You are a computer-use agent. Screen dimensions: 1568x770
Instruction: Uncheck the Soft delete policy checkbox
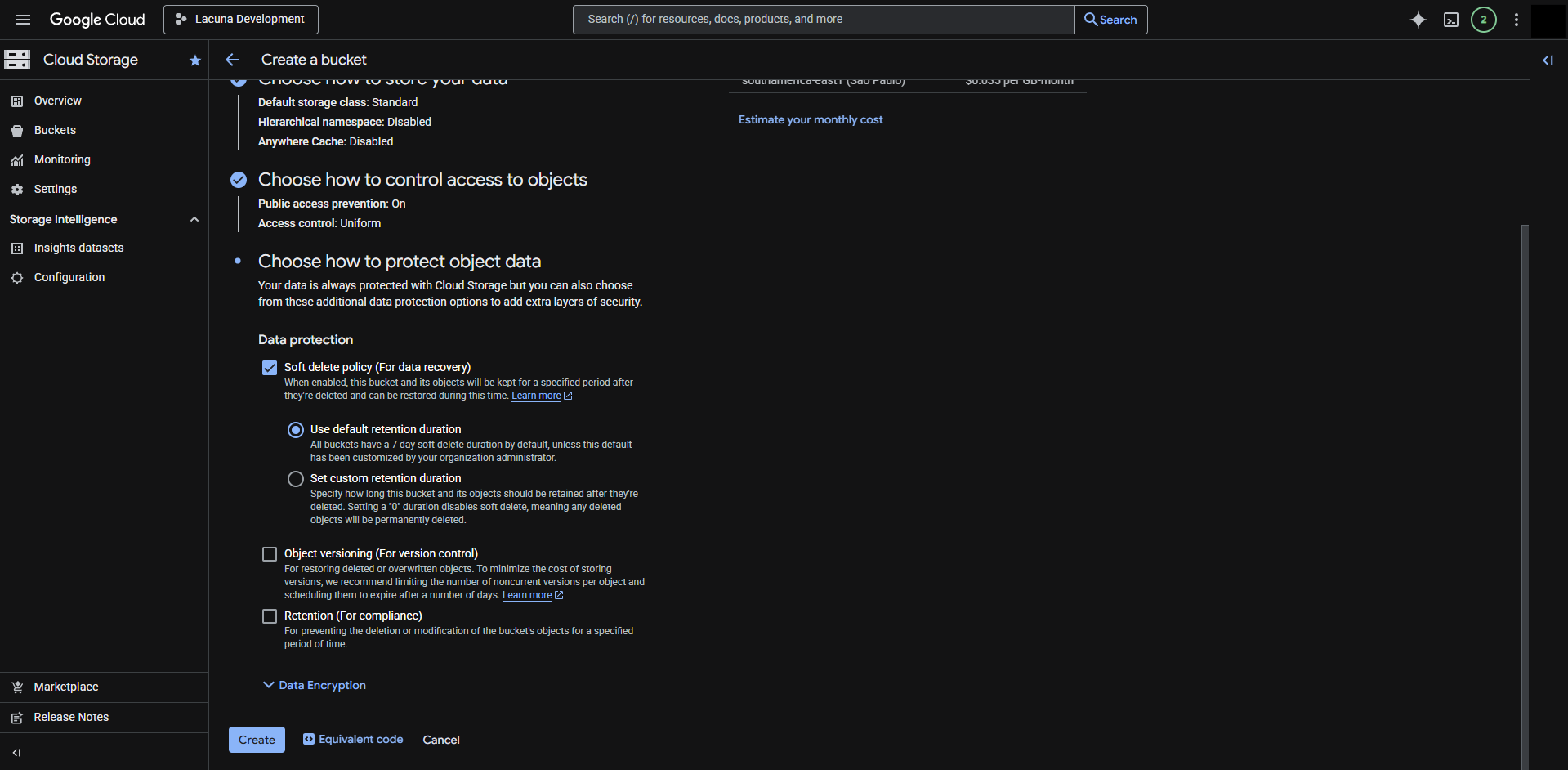[270, 368]
